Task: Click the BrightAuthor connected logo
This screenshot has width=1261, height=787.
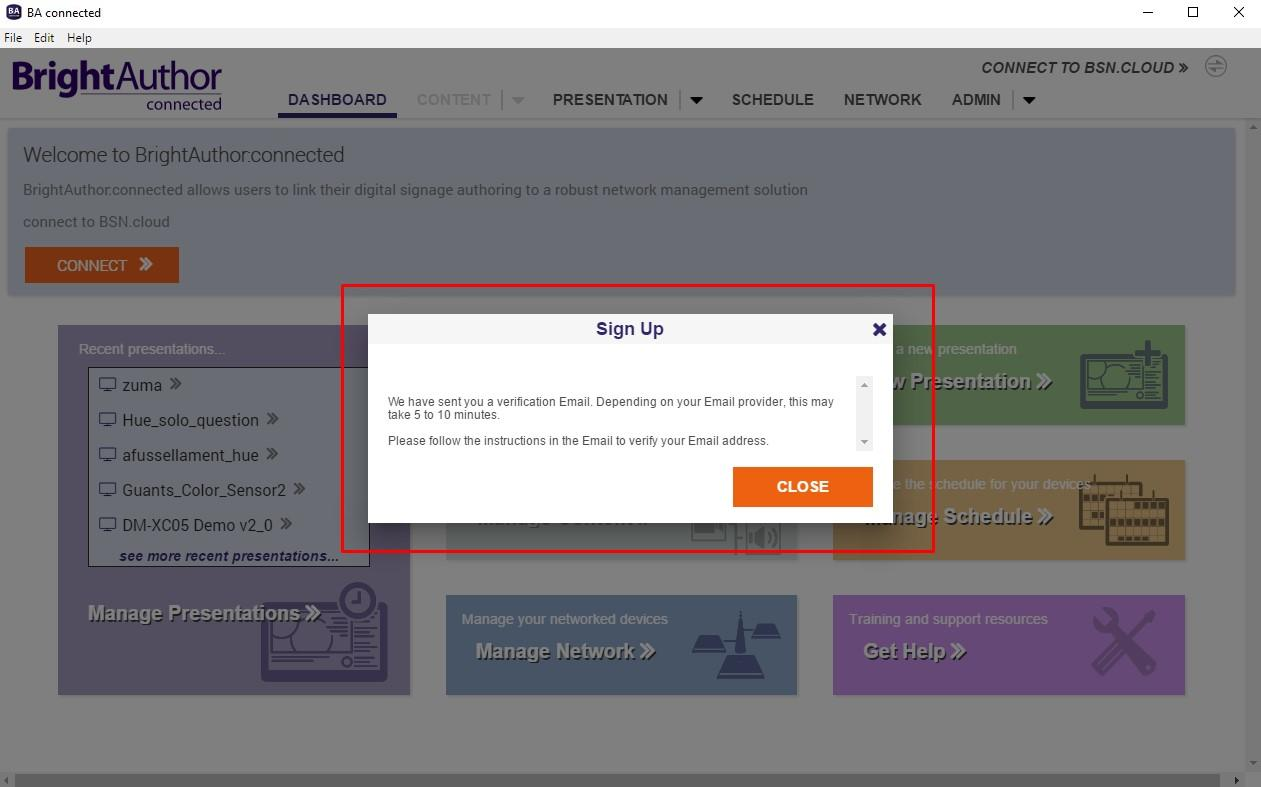Action: pyautogui.click(x=117, y=85)
